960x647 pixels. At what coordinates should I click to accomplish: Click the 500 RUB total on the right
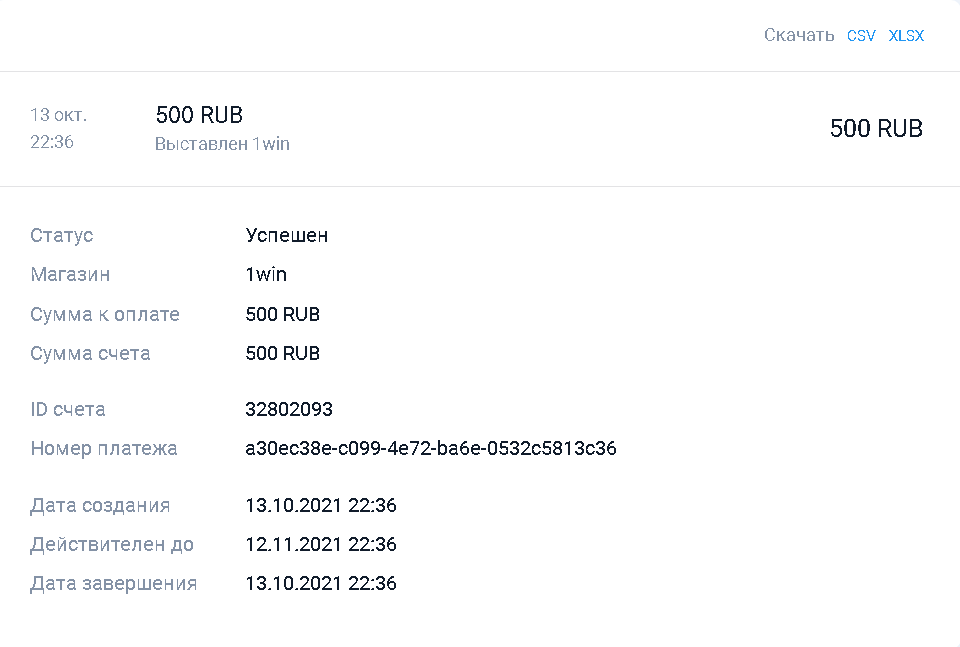pos(876,129)
